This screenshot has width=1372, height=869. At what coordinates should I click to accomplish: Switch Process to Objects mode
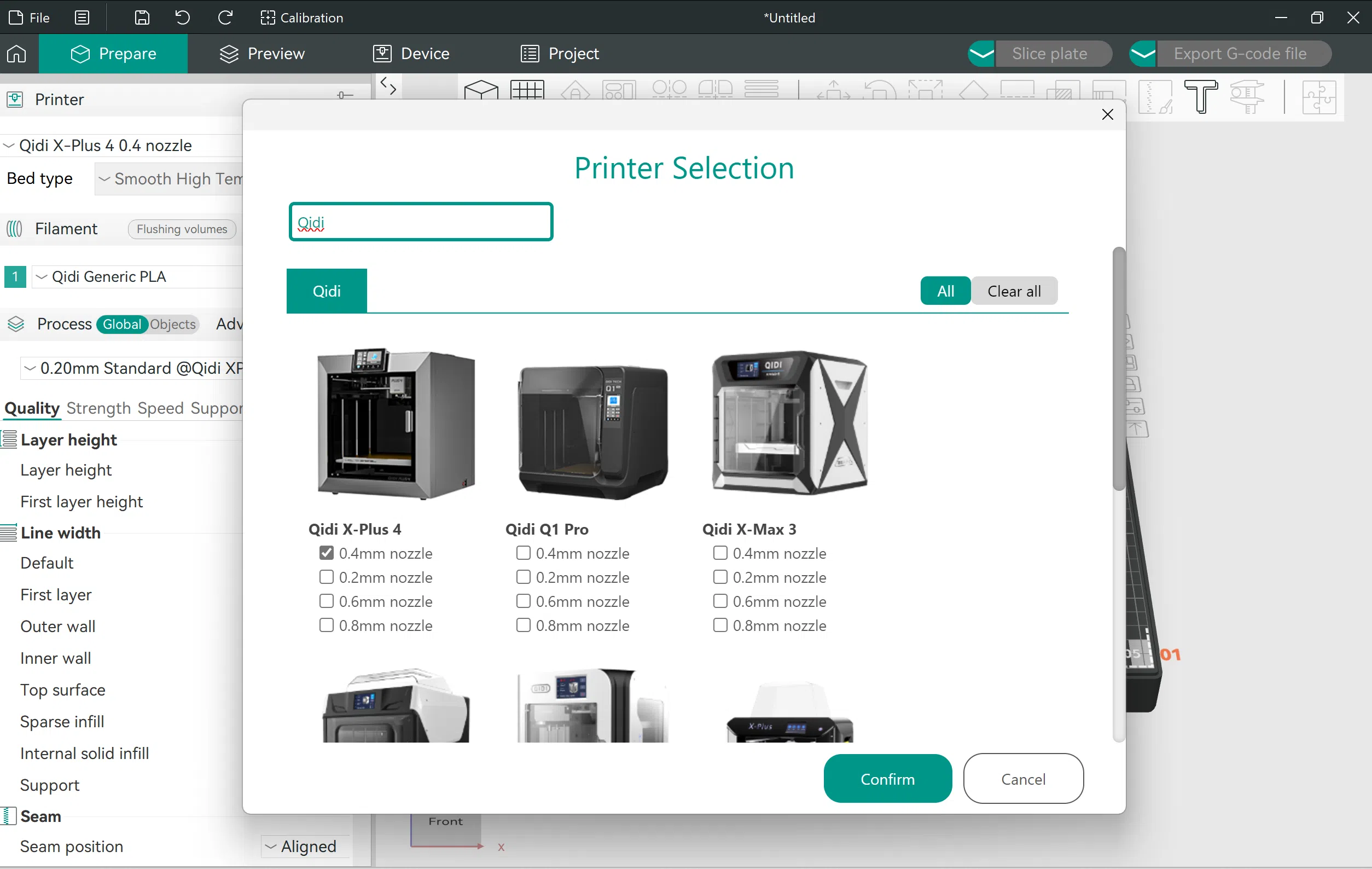173,325
